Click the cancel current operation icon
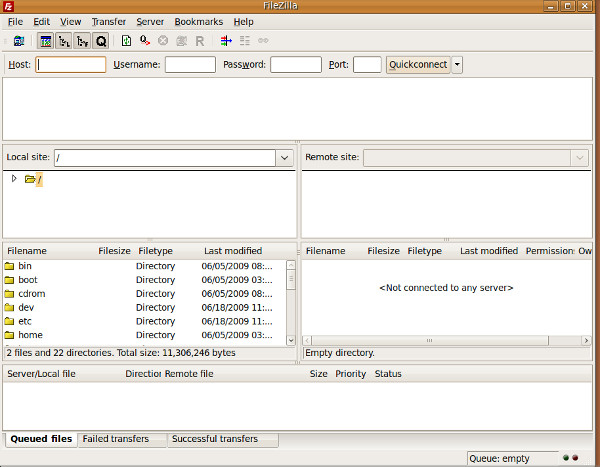This screenshot has width=600, height=467. pos(163,41)
